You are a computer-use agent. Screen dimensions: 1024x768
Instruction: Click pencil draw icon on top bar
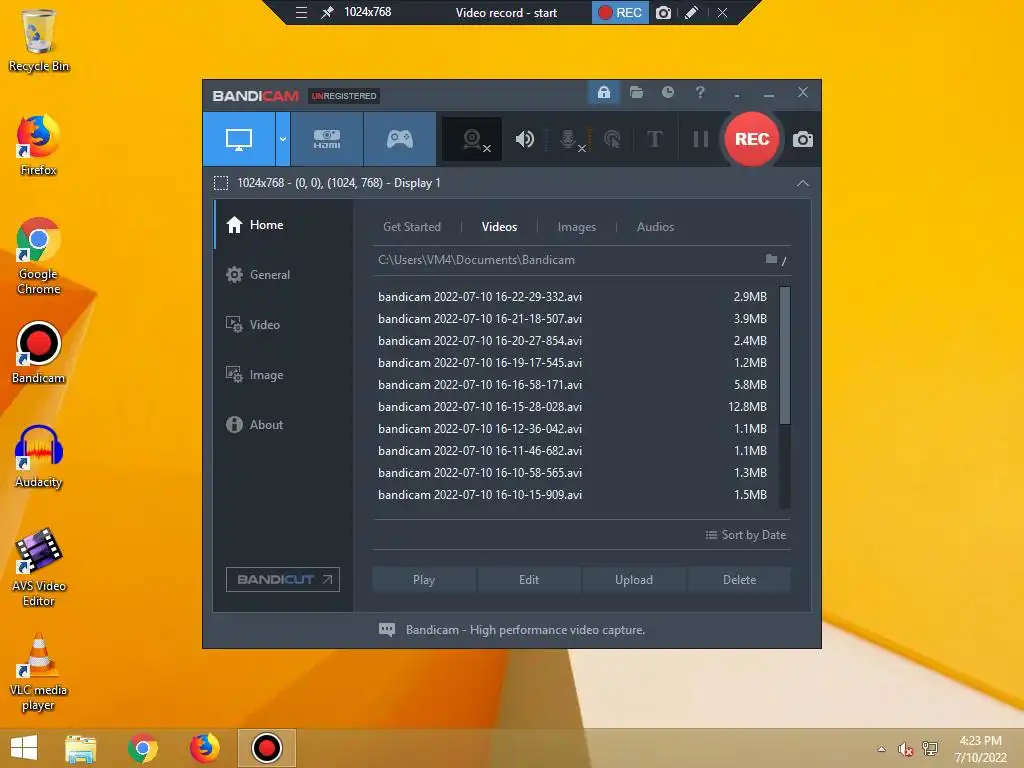point(692,12)
